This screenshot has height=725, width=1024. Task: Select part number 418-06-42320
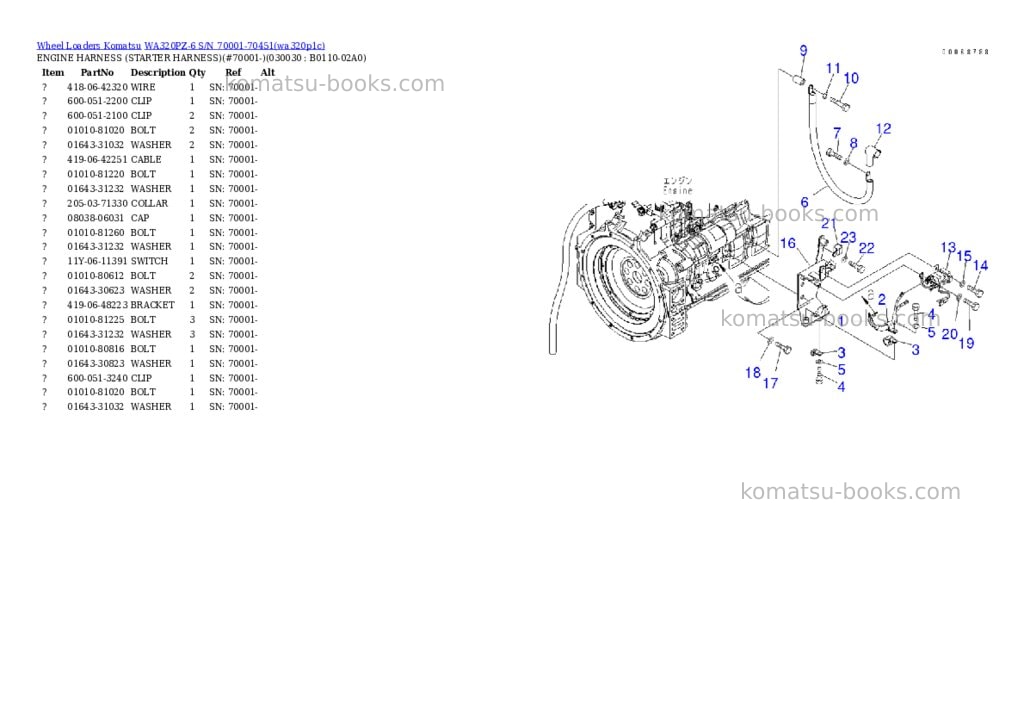(x=97, y=87)
